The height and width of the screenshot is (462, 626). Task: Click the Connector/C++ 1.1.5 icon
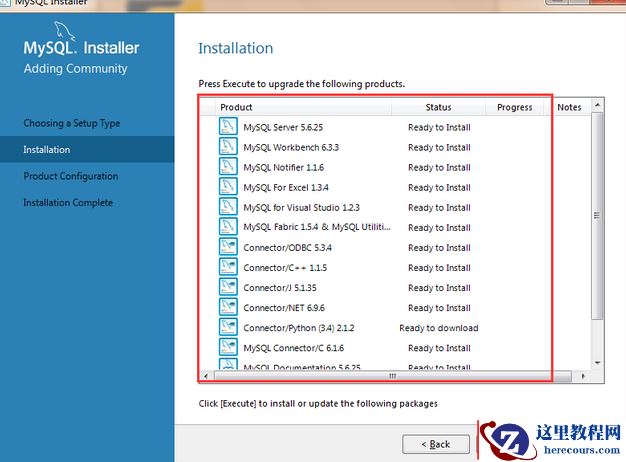pos(228,266)
